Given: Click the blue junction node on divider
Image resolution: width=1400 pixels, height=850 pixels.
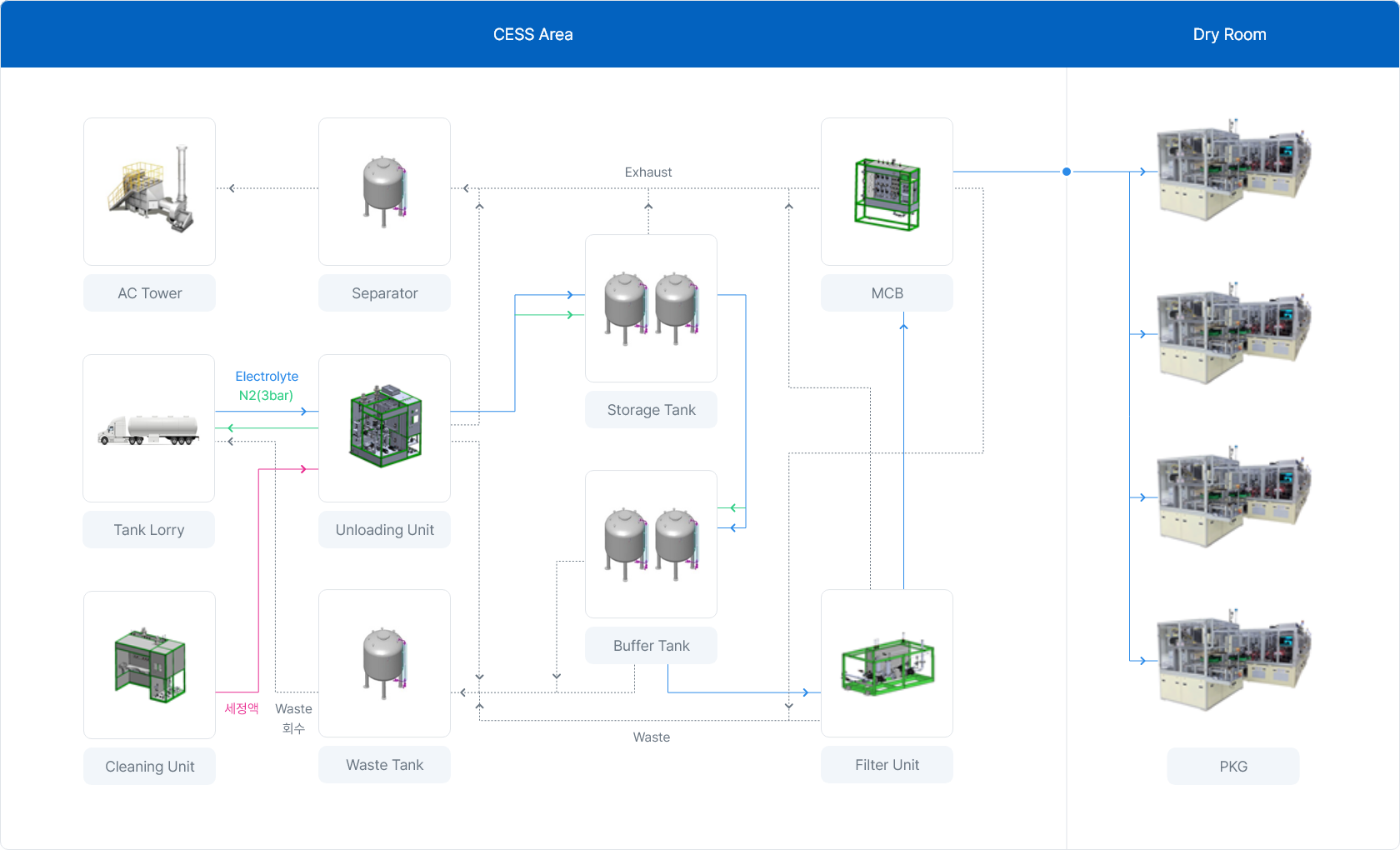Looking at the screenshot, I should pos(1067,172).
